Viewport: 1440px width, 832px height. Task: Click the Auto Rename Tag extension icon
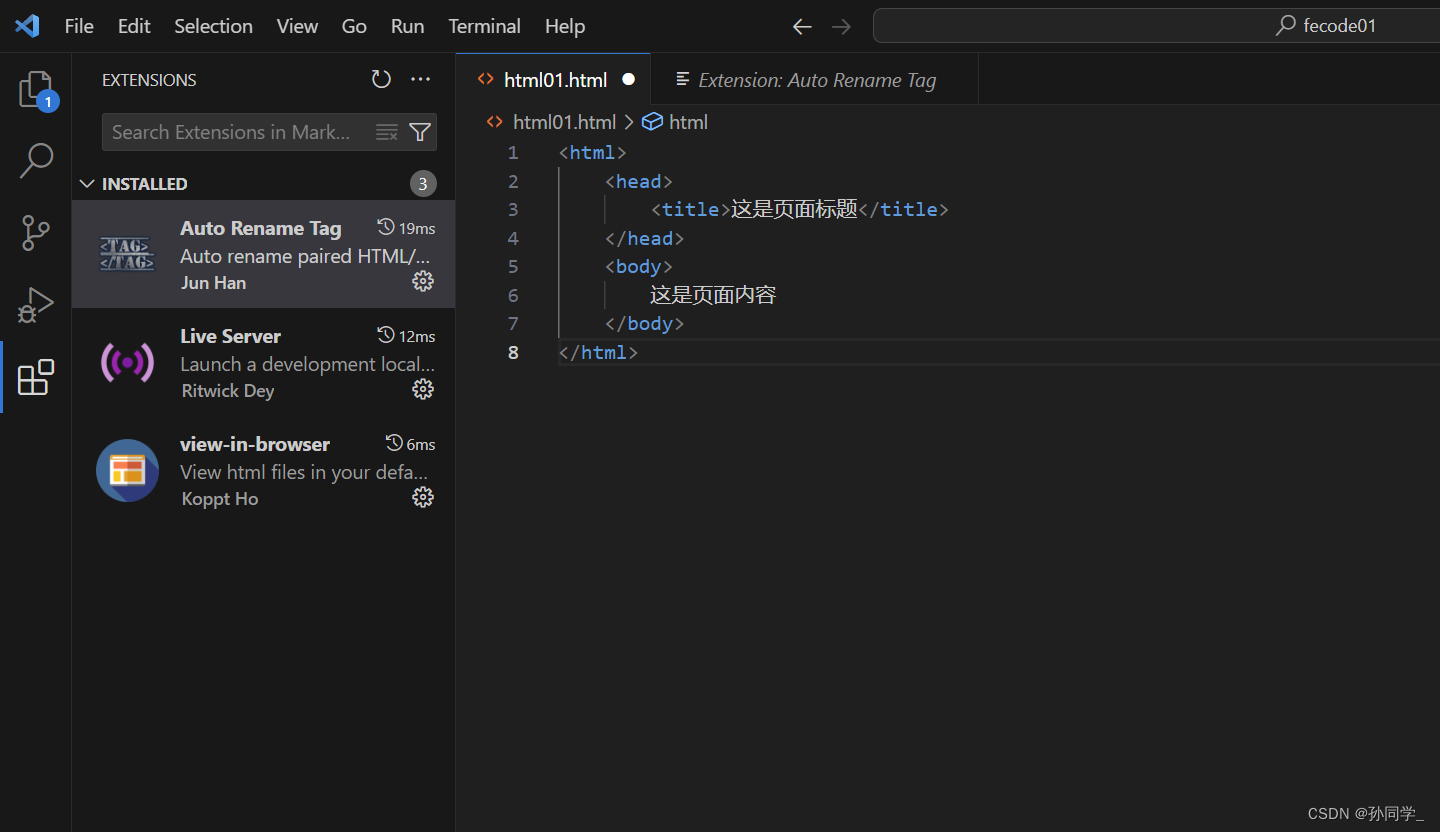127,254
